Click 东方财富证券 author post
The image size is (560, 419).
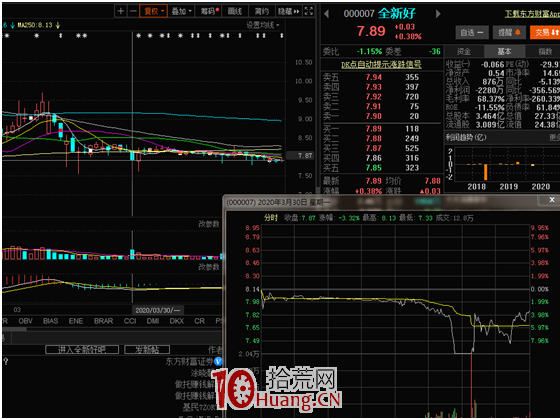[189, 361]
